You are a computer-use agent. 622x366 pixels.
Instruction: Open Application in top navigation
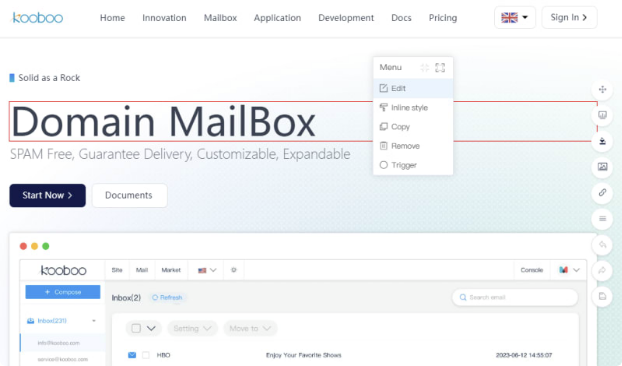[277, 18]
